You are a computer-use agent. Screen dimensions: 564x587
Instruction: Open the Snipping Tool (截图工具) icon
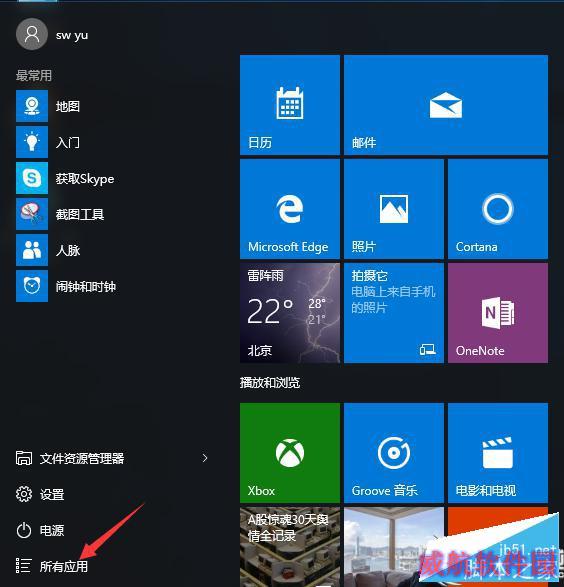[x=32, y=214]
